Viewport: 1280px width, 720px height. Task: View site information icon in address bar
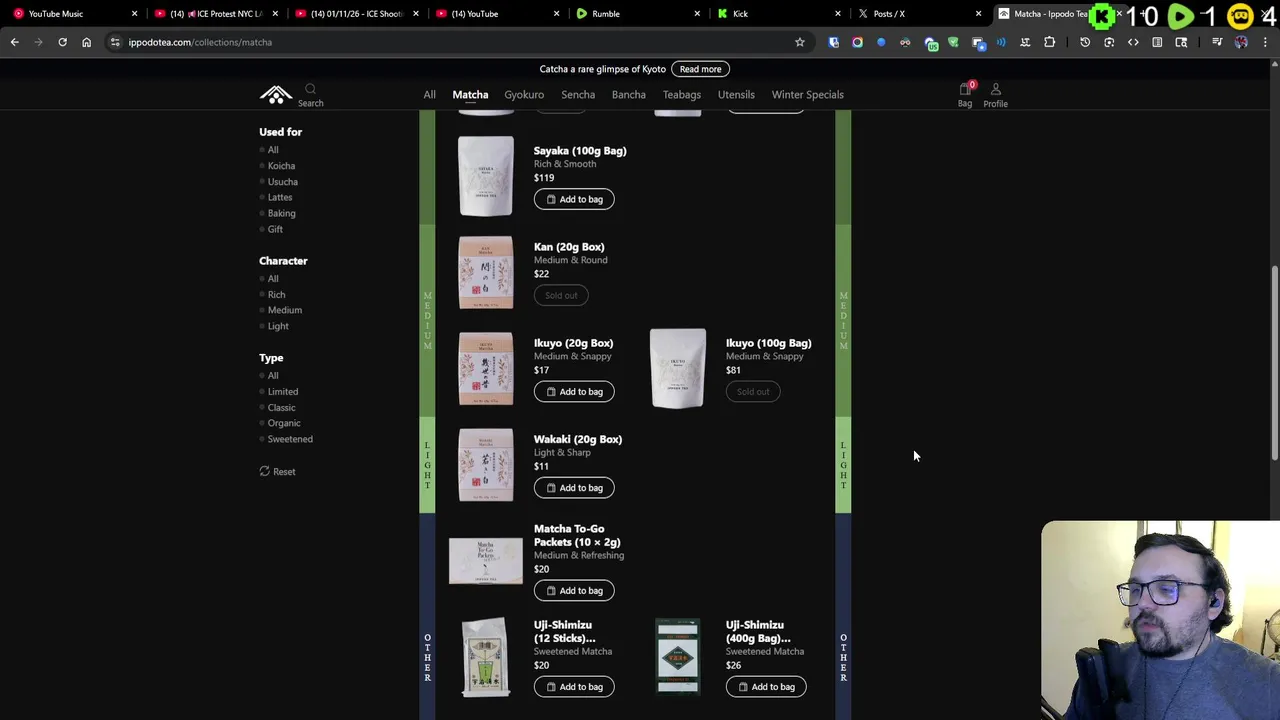(115, 42)
